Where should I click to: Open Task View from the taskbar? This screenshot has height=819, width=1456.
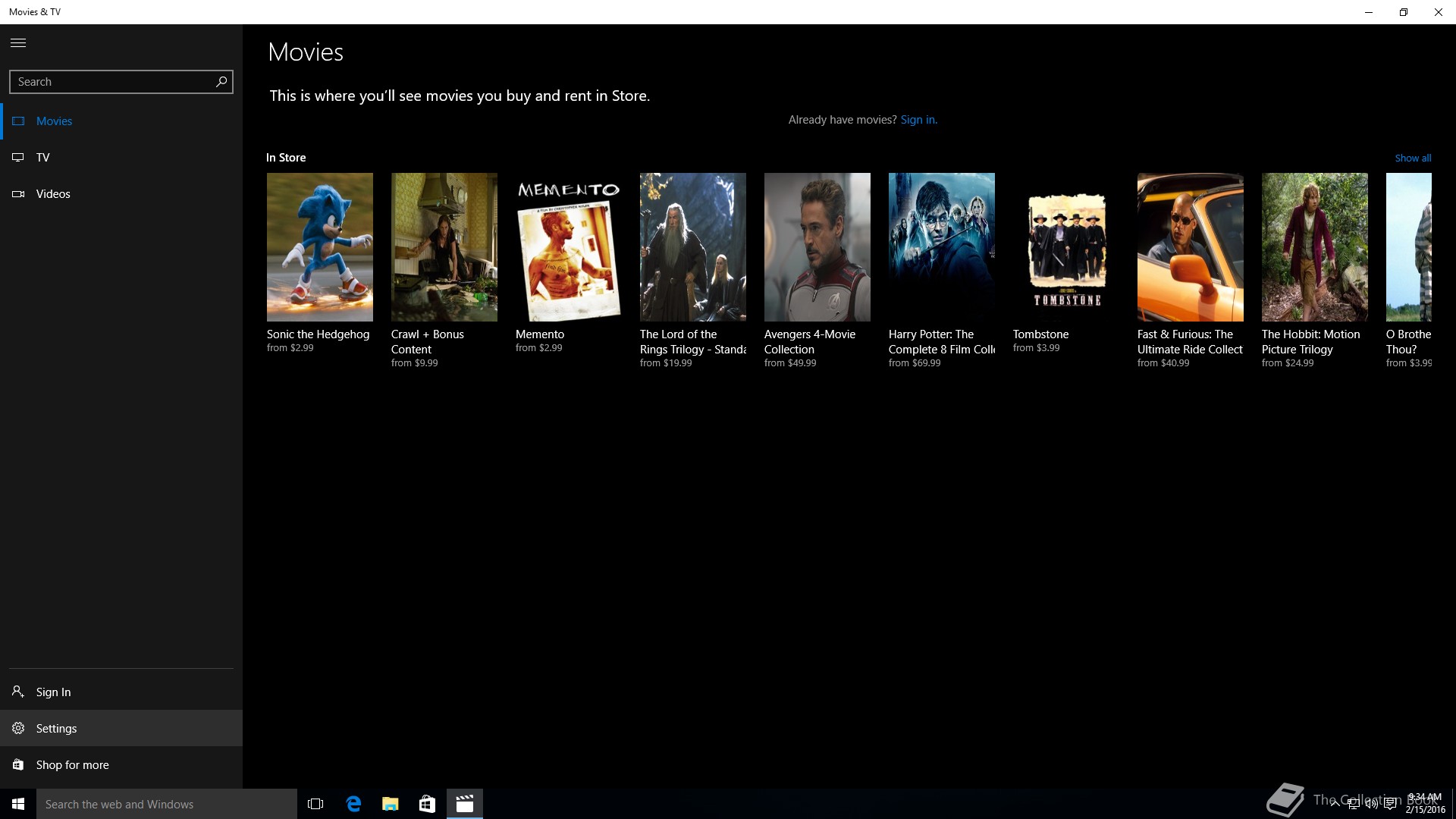[x=315, y=804]
